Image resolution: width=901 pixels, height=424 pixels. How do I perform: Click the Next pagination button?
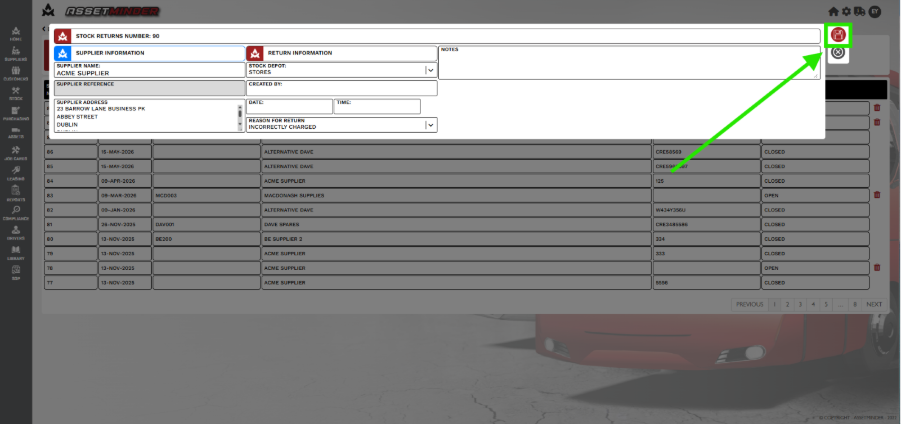[x=874, y=304]
